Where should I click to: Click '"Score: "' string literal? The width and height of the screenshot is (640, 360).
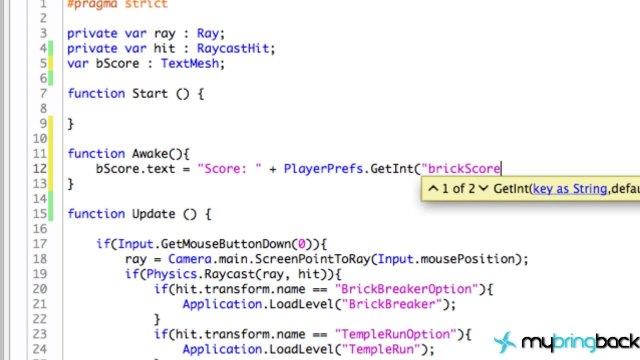coord(229,169)
